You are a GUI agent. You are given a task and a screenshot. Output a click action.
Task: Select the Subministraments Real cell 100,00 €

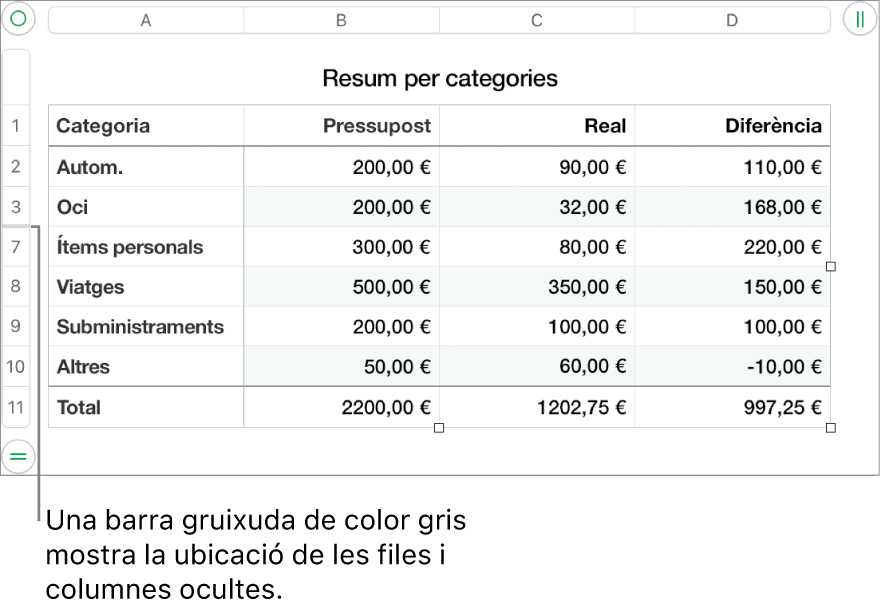[537, 327]
